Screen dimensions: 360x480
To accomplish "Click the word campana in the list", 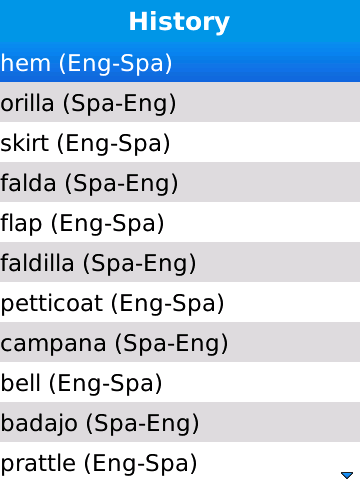I will click(x=53, y=344).
